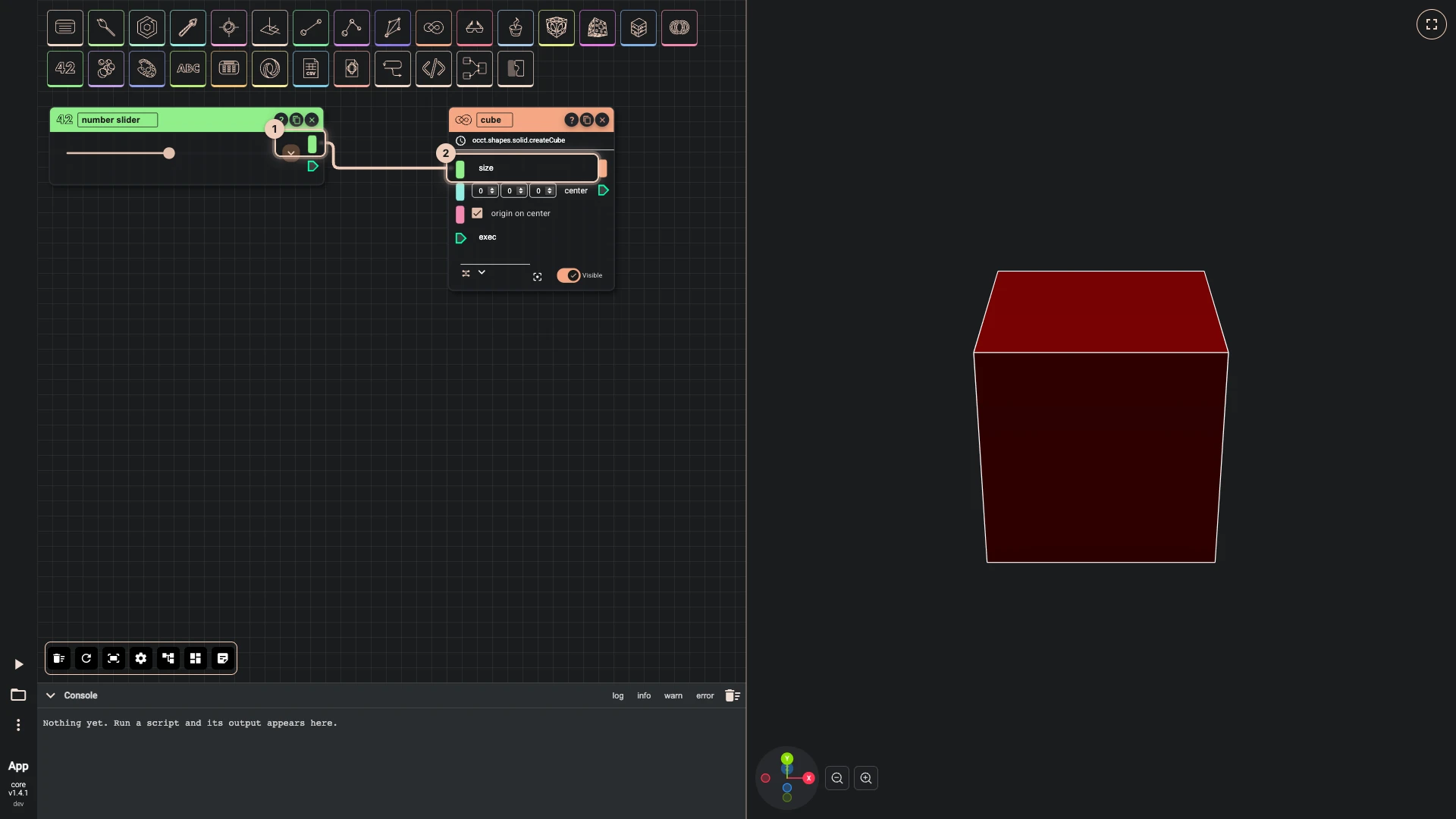This screenshot has width=1456, height=819.
Task: Open the code brackets node category
Action: coord(434,69)
